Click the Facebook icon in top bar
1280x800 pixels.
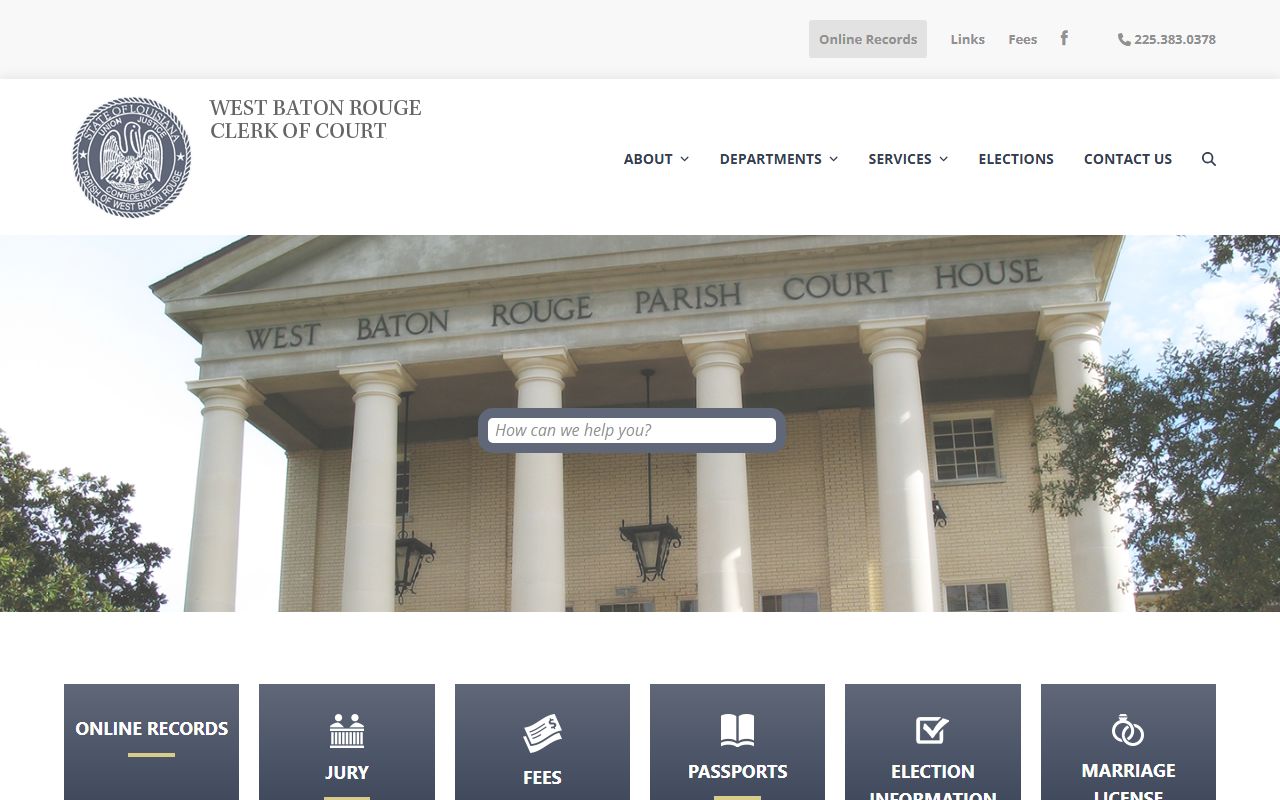(1064, 38)
